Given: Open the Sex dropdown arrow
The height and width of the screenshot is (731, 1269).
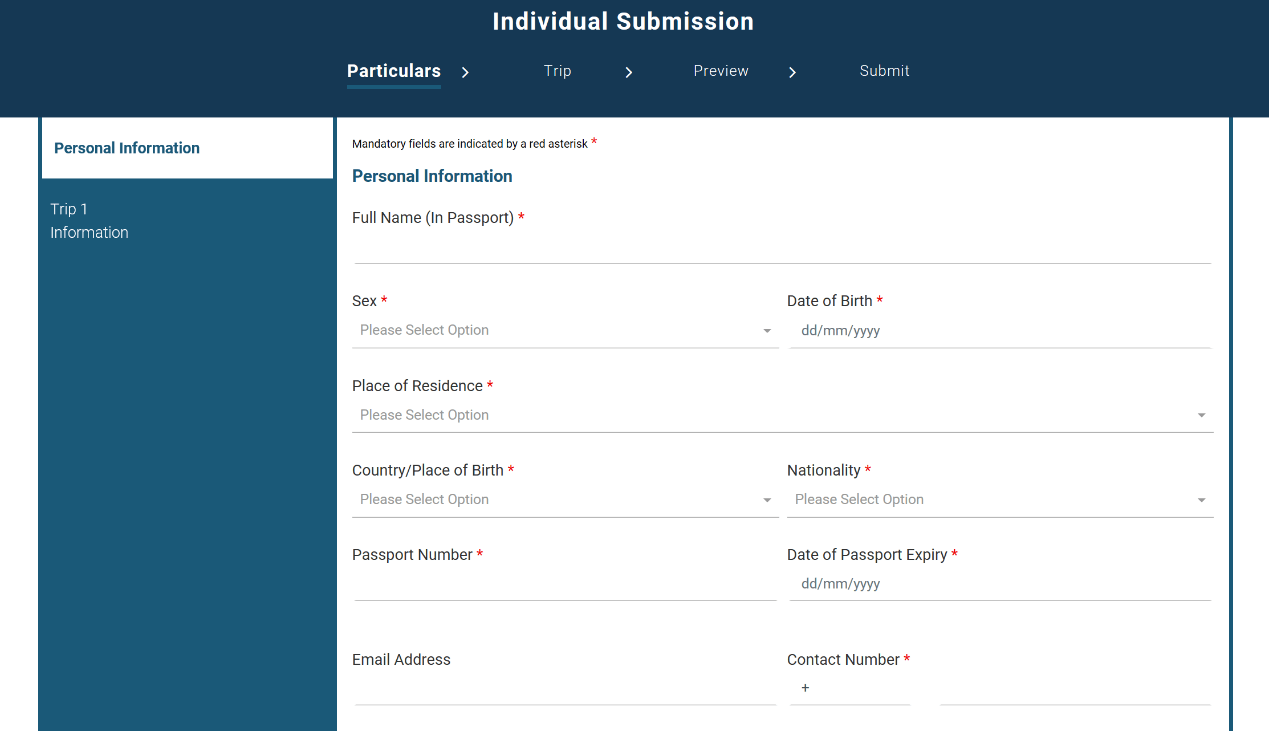Looking at the screenshot, I should pos(767,331).
